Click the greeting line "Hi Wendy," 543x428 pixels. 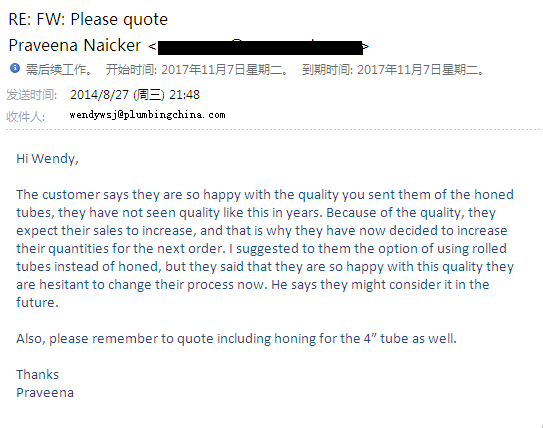(x=47, y=159)
